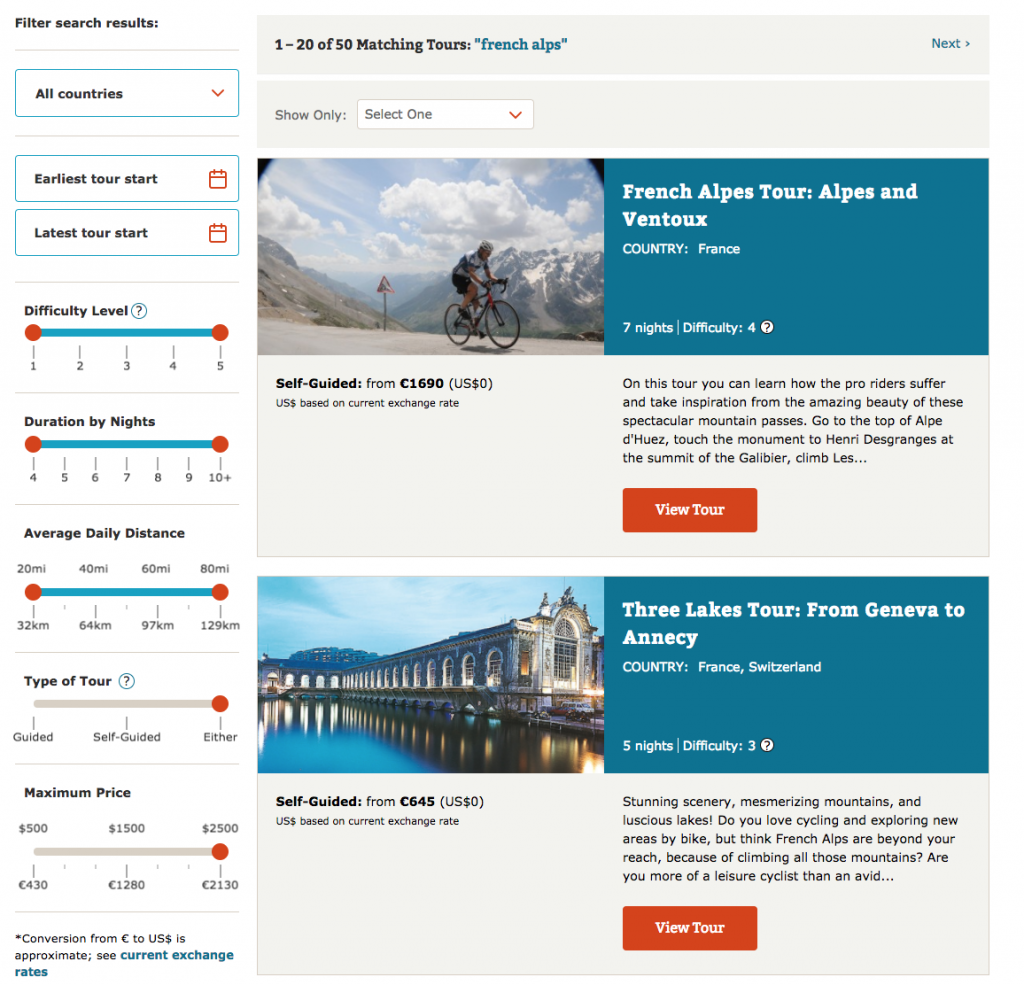Click the cyclist tour thumbnail image

430,256
